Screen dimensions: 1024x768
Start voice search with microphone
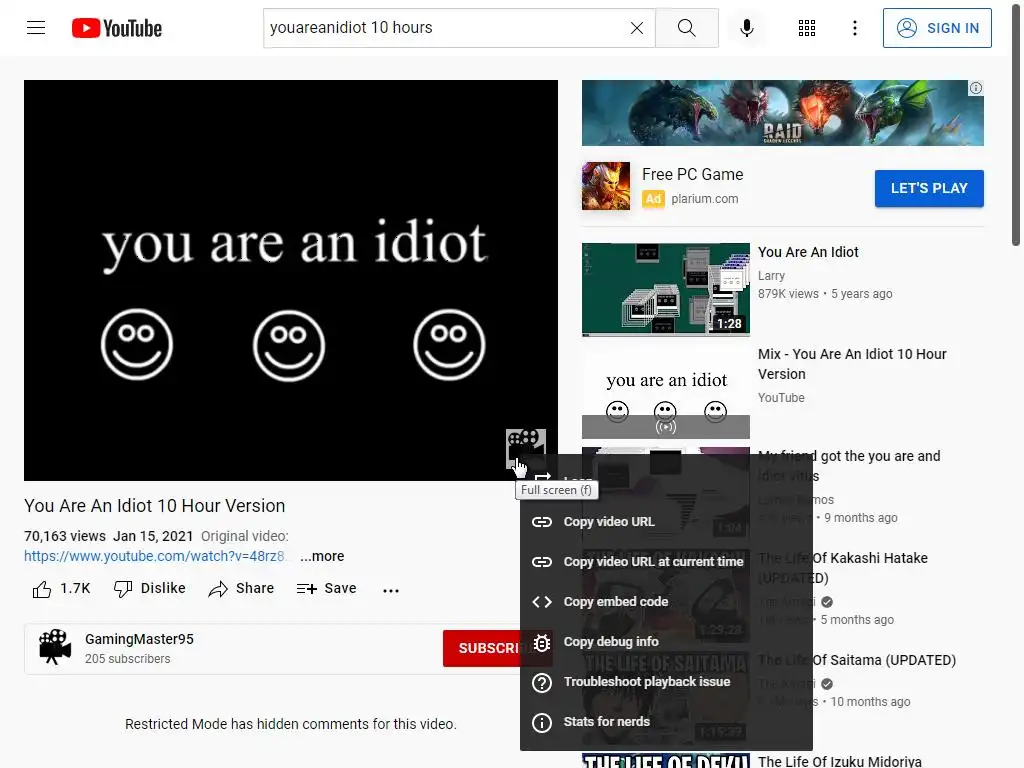[747, 28]
